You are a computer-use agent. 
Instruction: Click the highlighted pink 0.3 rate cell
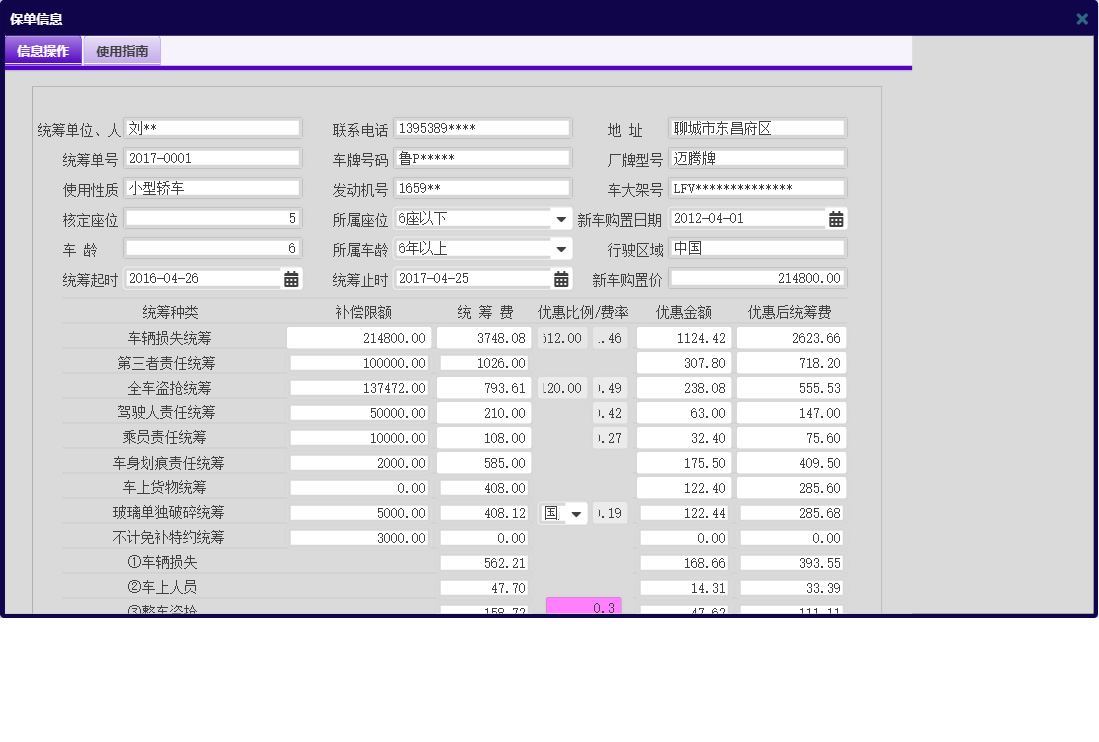pos(583,606)
